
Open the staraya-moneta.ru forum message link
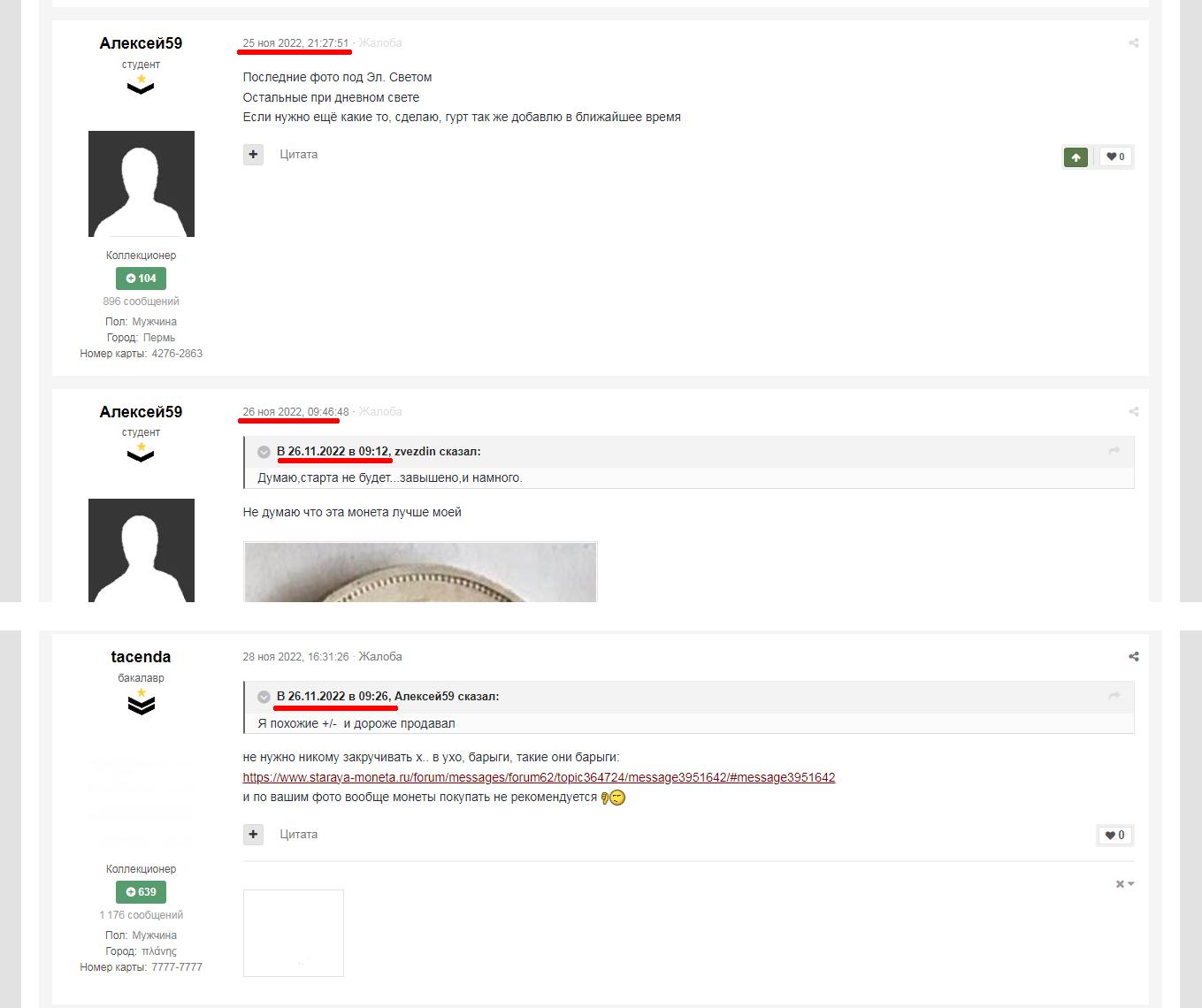tap(539, 778)
